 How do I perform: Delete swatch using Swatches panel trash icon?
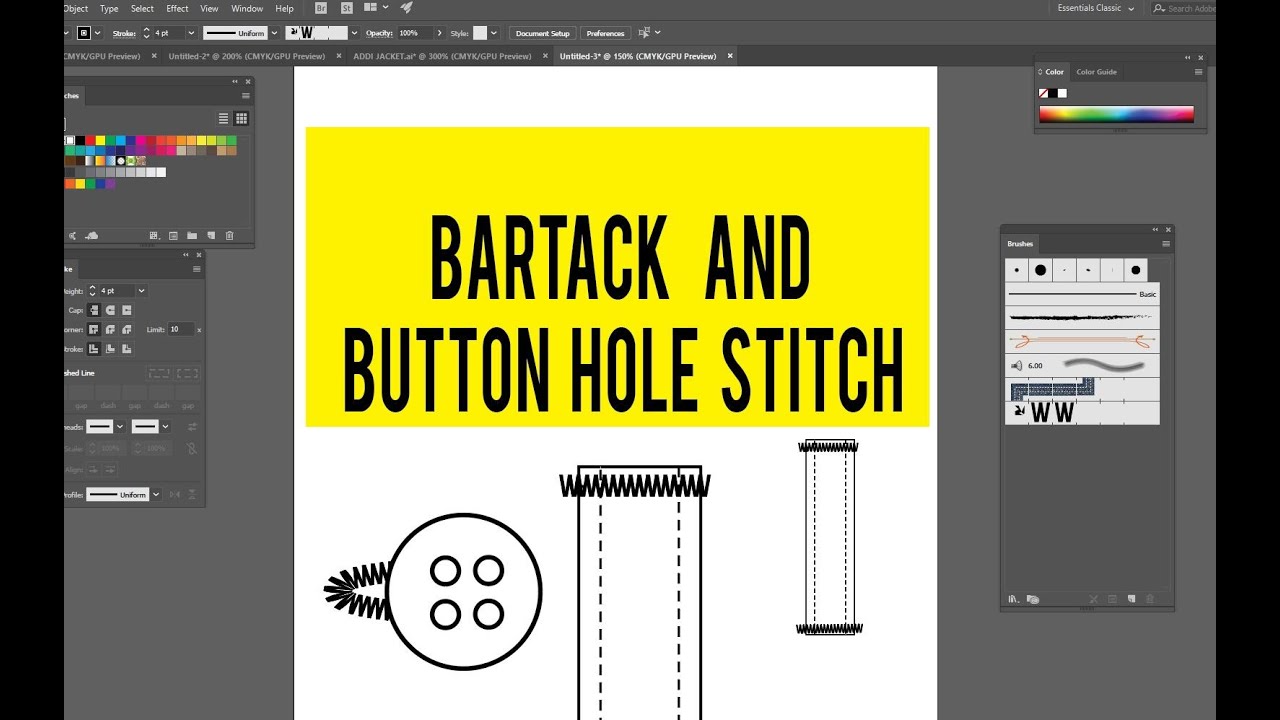click(229, 236)
